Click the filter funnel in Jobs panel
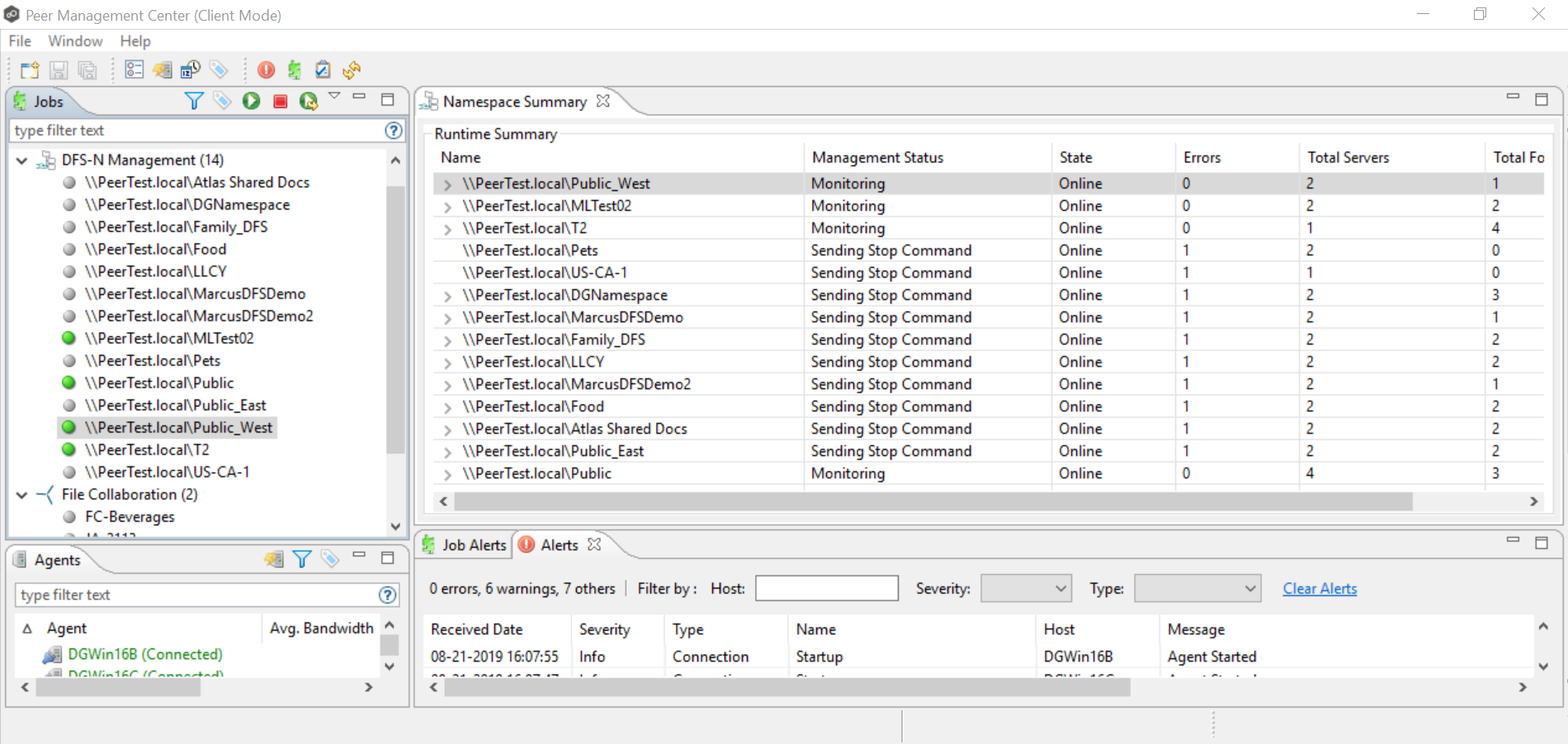The width and height of the screenshot is (1568, 744). click(194, 101)
